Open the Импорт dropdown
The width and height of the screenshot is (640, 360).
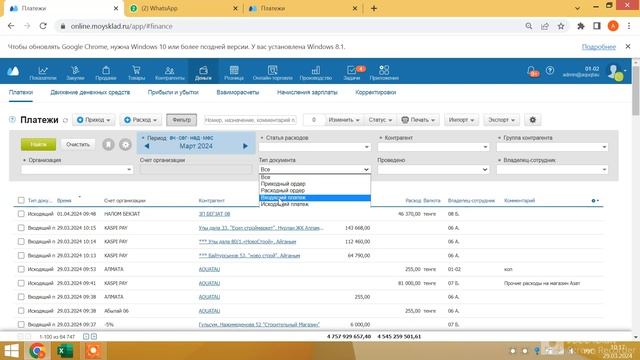(x=461, y=120)
